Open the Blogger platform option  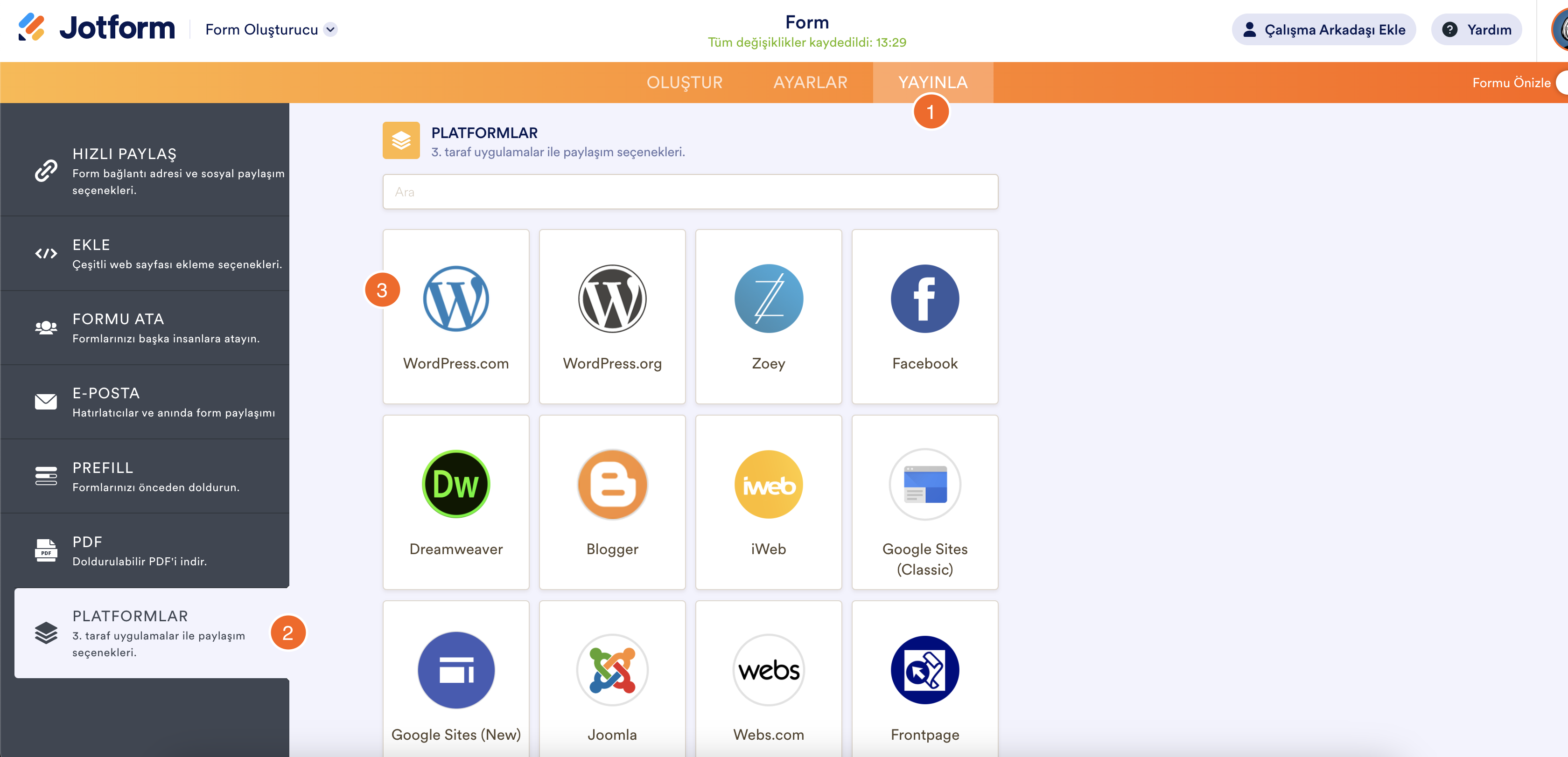[612, 485]
